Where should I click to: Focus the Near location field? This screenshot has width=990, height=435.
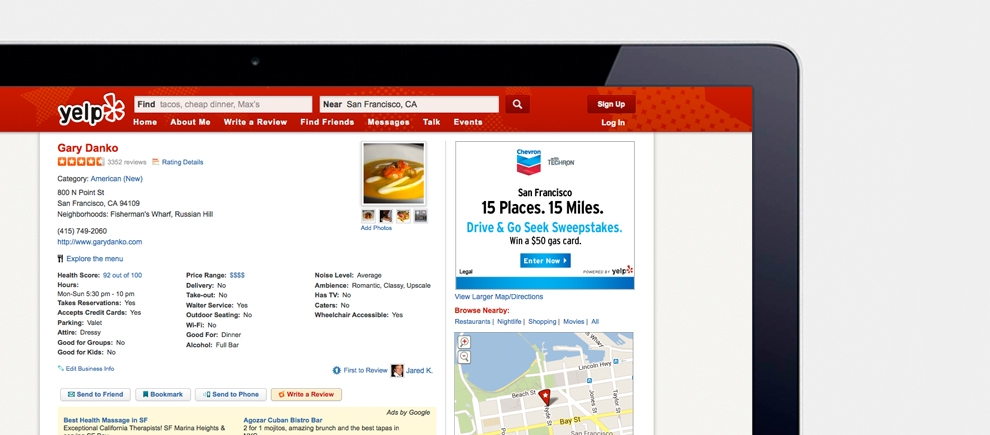[409, 104]
